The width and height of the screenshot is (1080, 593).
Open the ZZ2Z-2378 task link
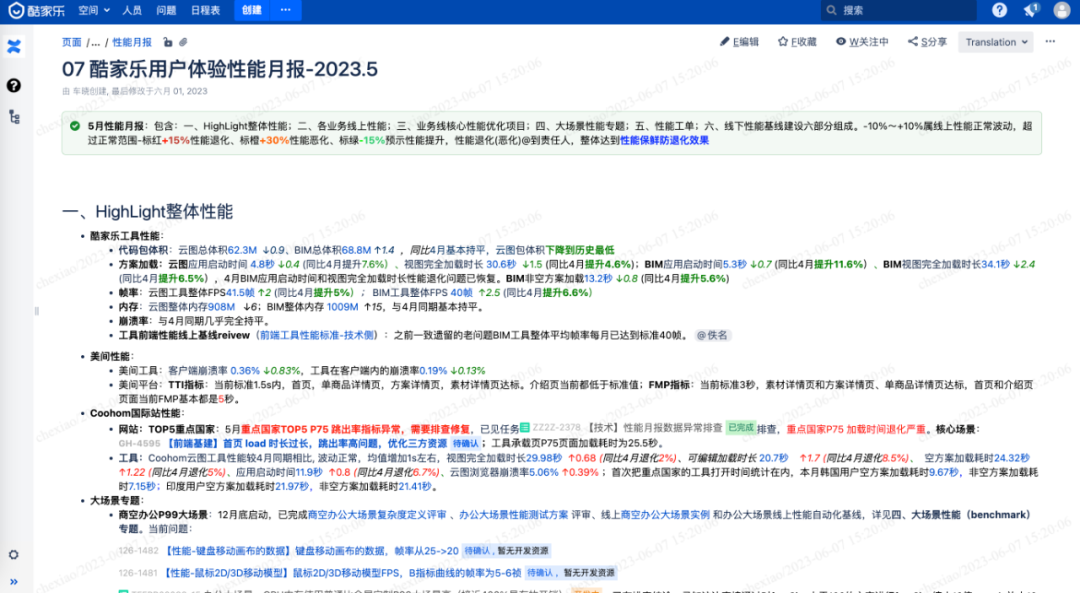coord(557,428)
